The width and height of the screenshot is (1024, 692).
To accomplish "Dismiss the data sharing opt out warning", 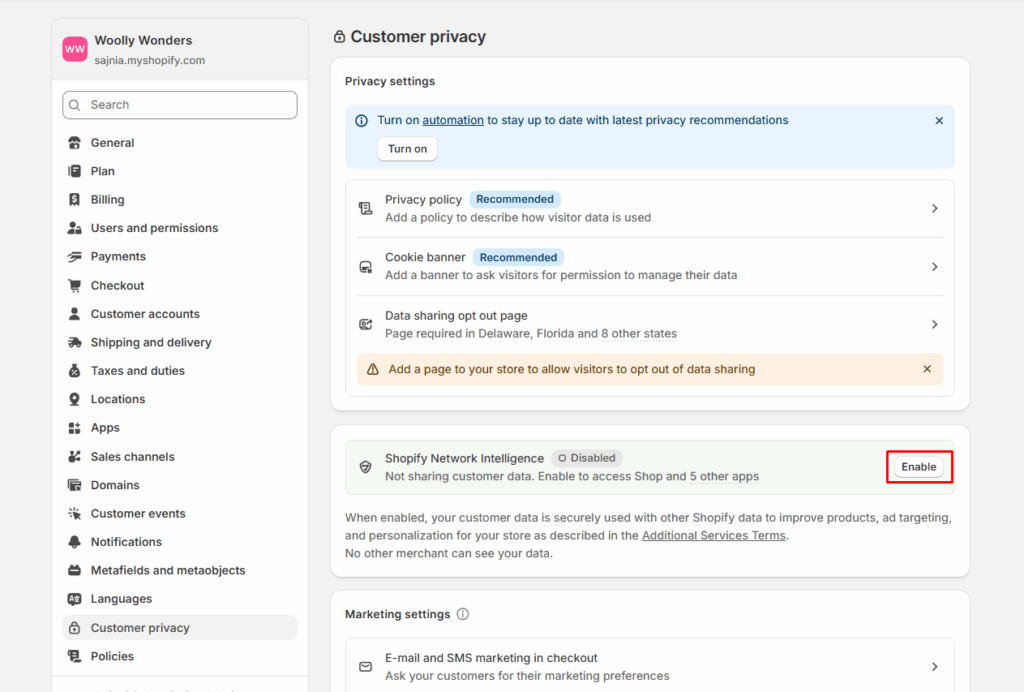I will [x=926, y=369].
